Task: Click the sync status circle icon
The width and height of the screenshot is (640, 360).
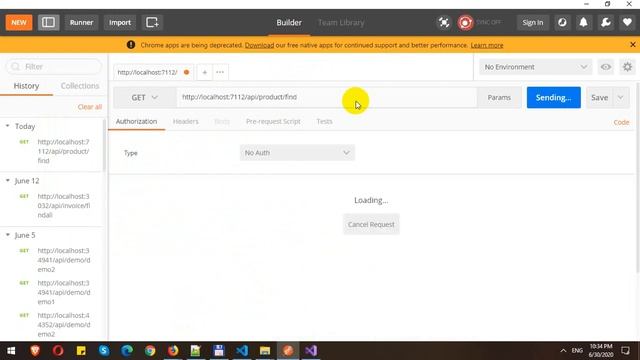Action: coord(465,22)
